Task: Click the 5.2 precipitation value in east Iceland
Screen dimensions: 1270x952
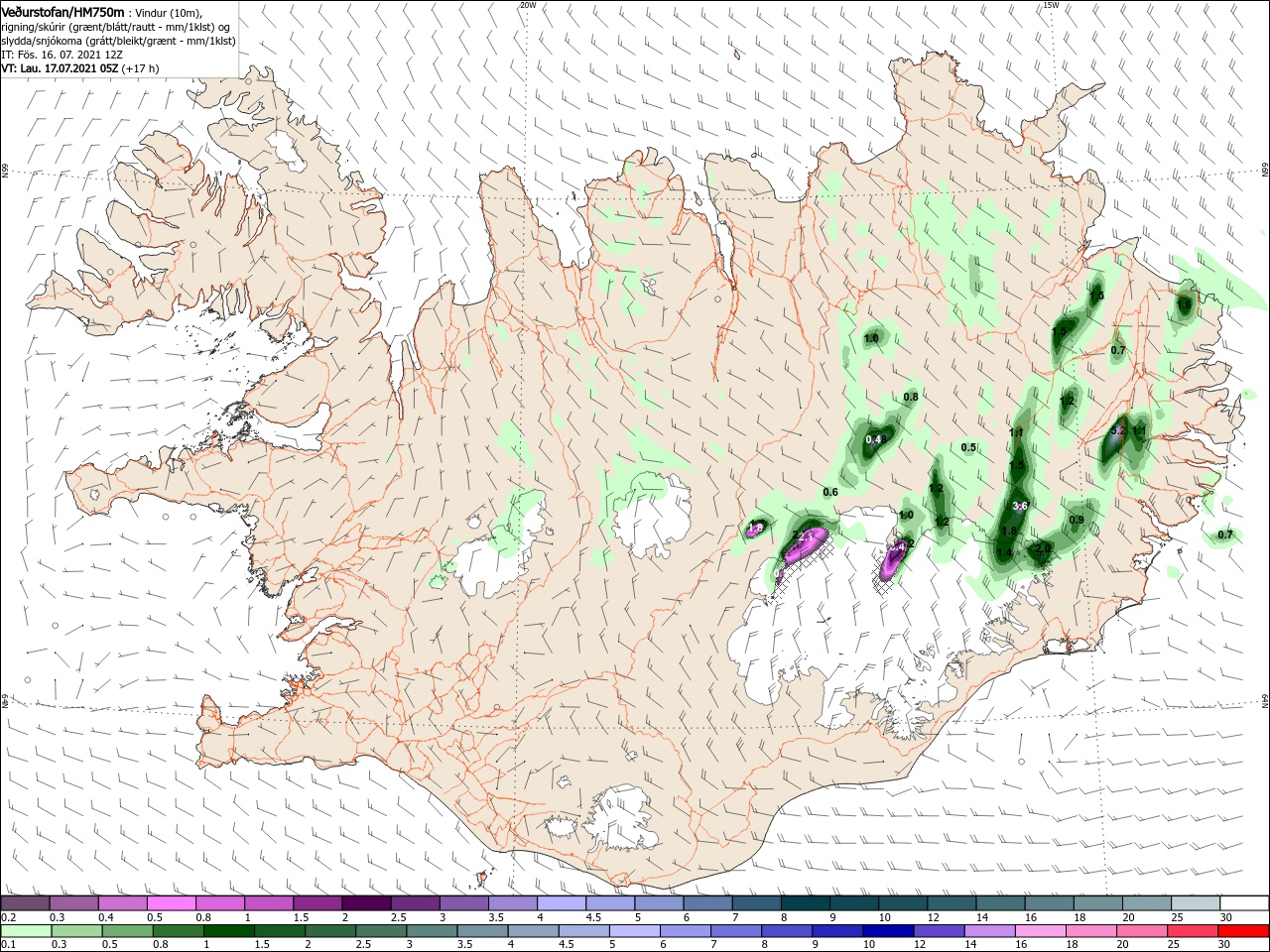Action: (x=1117, y=430)
